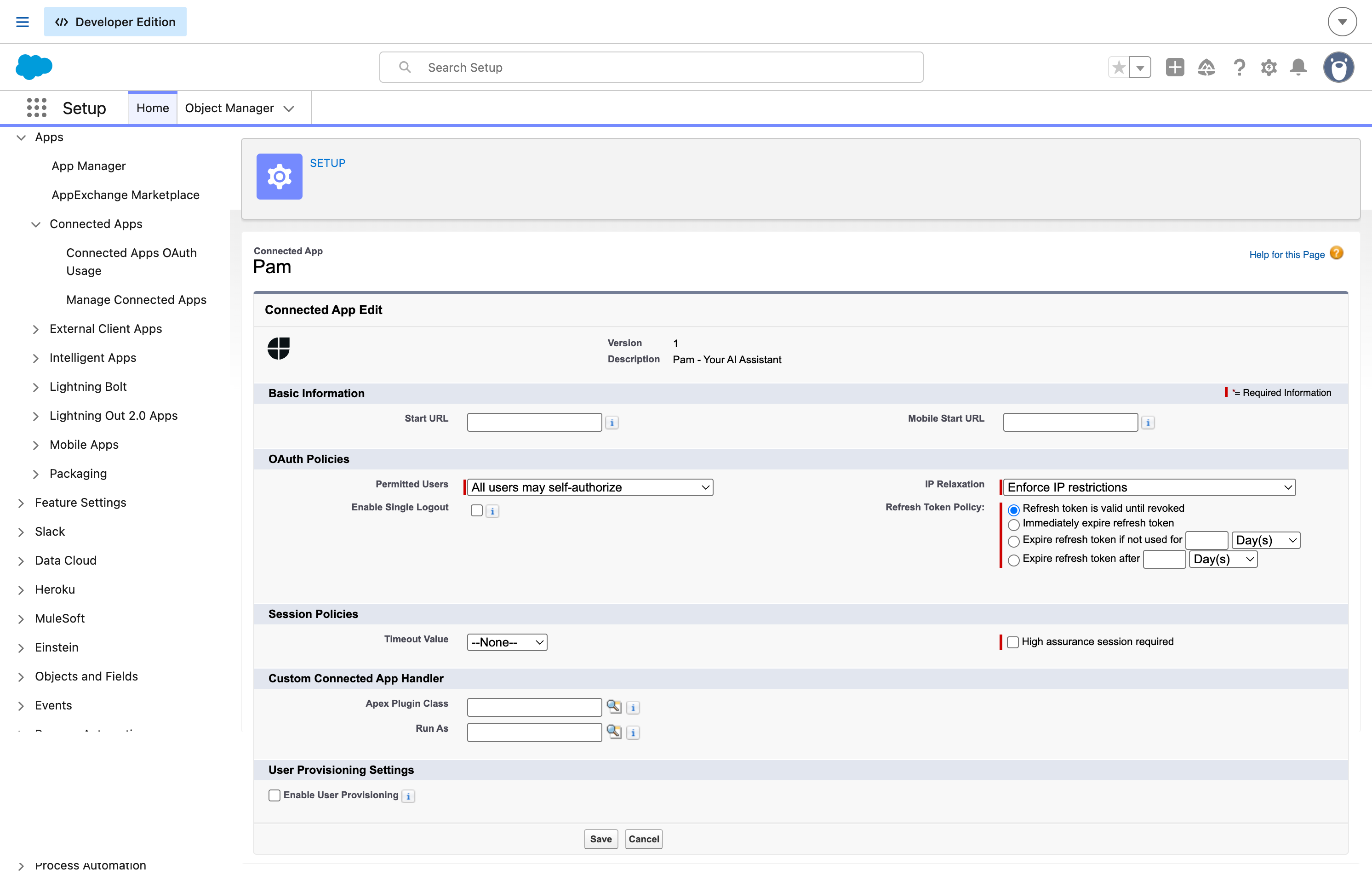Click the favorites star icon
The image size is (1372, 875).
tap(1119, 67)
